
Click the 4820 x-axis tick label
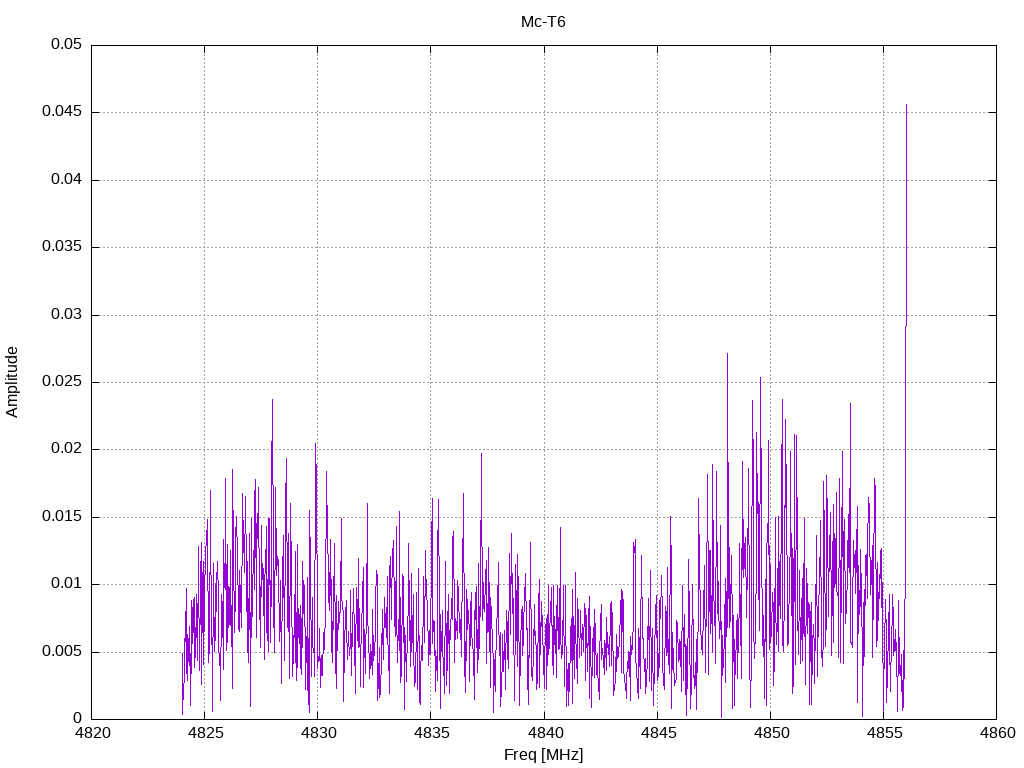click(x=92, y=733)
